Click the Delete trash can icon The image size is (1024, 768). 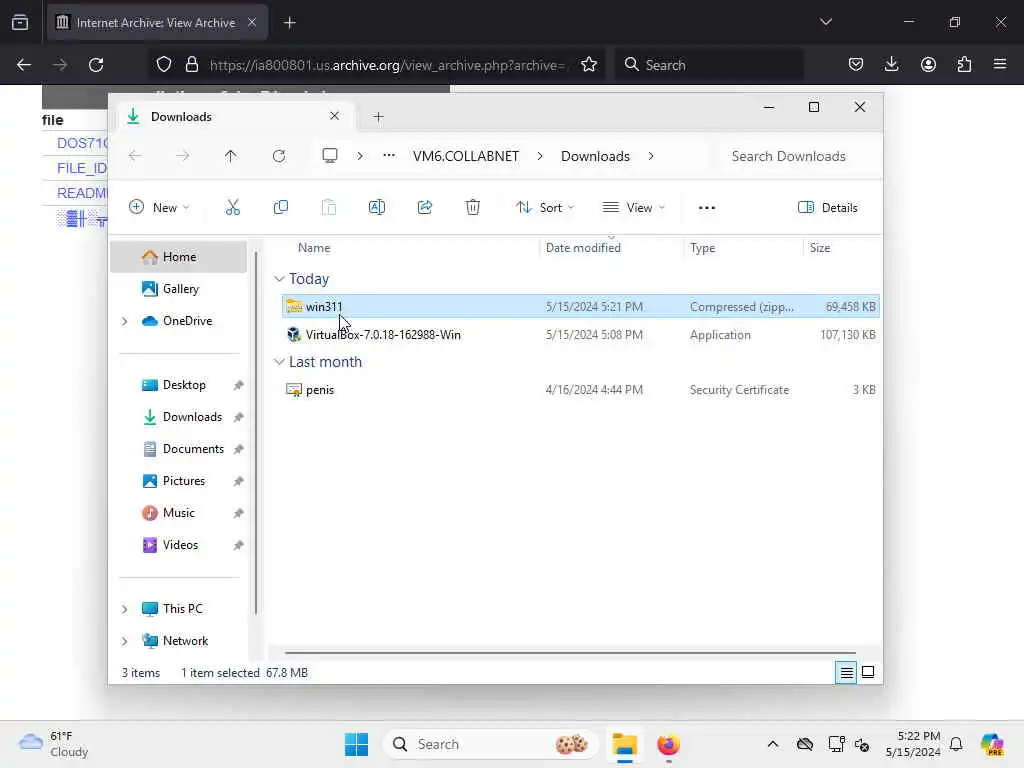473,208
